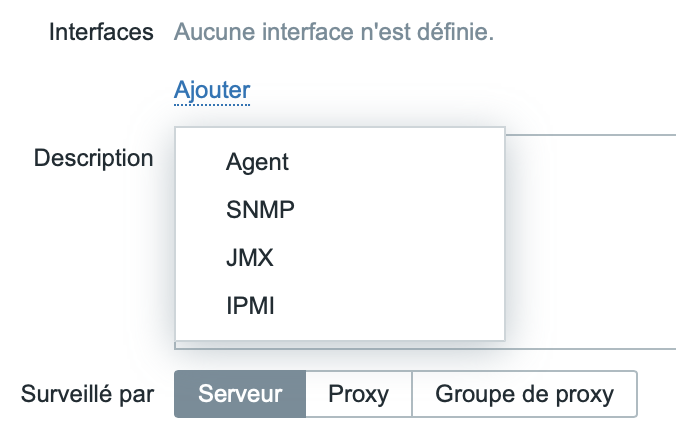Select Agent from the interface type menu
Image resolution: width=676 pixels, height=436 pixels.
(x=257, y=162)
